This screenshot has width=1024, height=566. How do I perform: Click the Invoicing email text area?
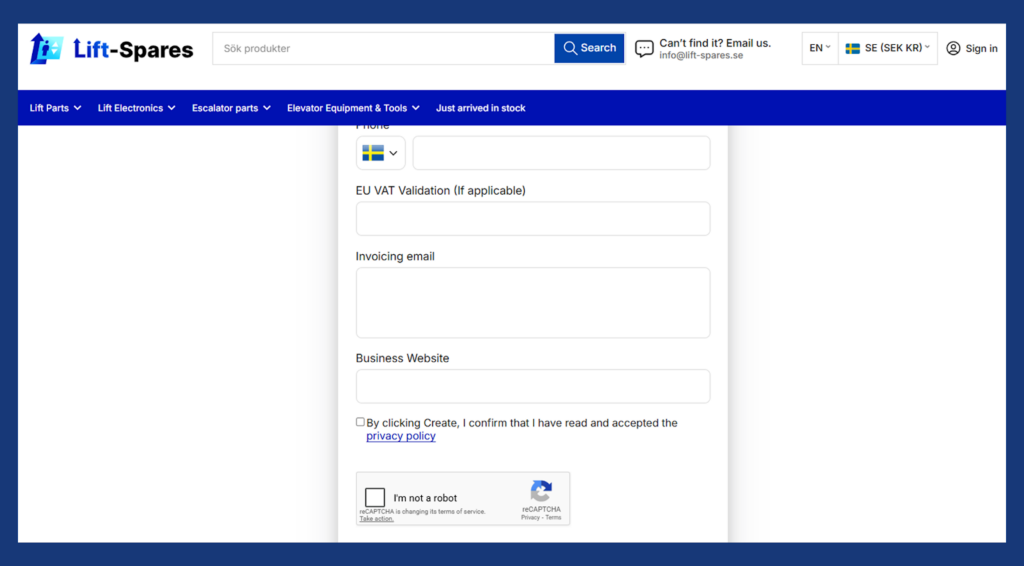533,303
